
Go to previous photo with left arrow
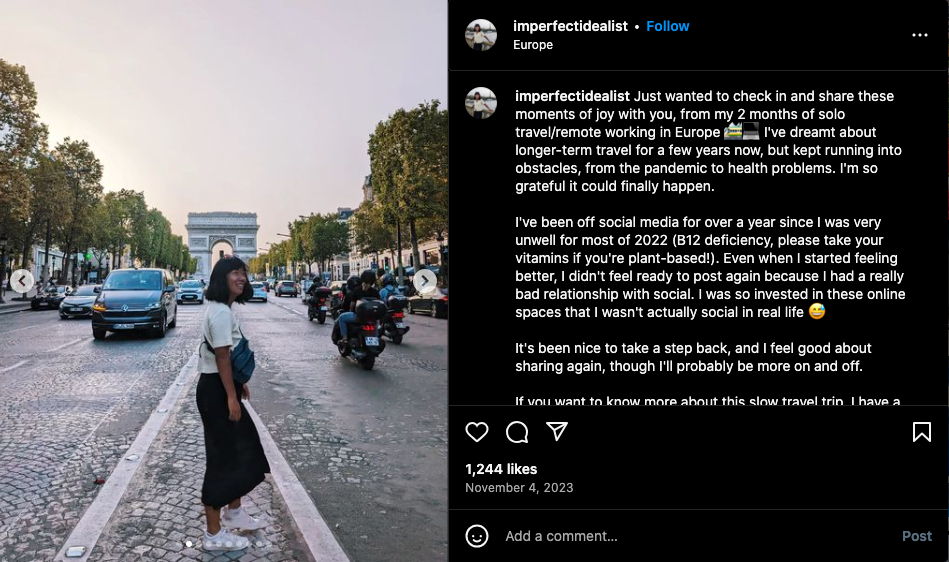22,281
